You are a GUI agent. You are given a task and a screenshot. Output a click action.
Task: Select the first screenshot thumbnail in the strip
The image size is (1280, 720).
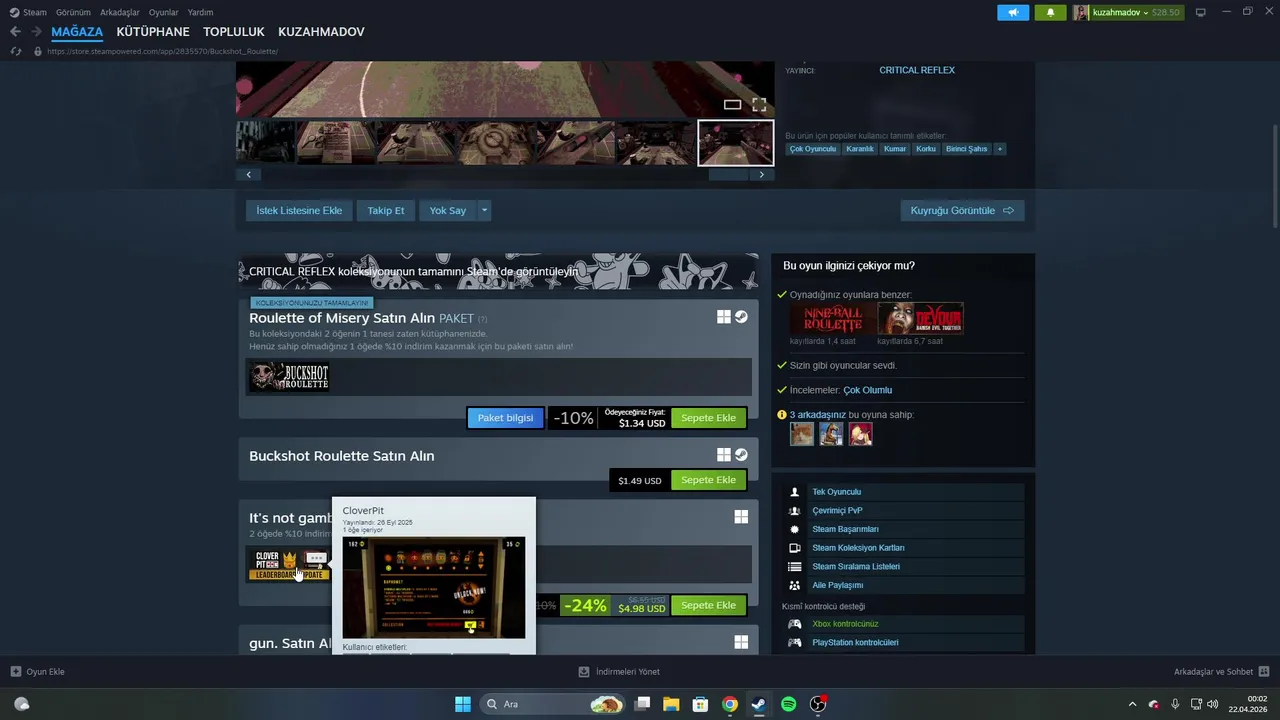pyautogui.click(x=265, y=142)
